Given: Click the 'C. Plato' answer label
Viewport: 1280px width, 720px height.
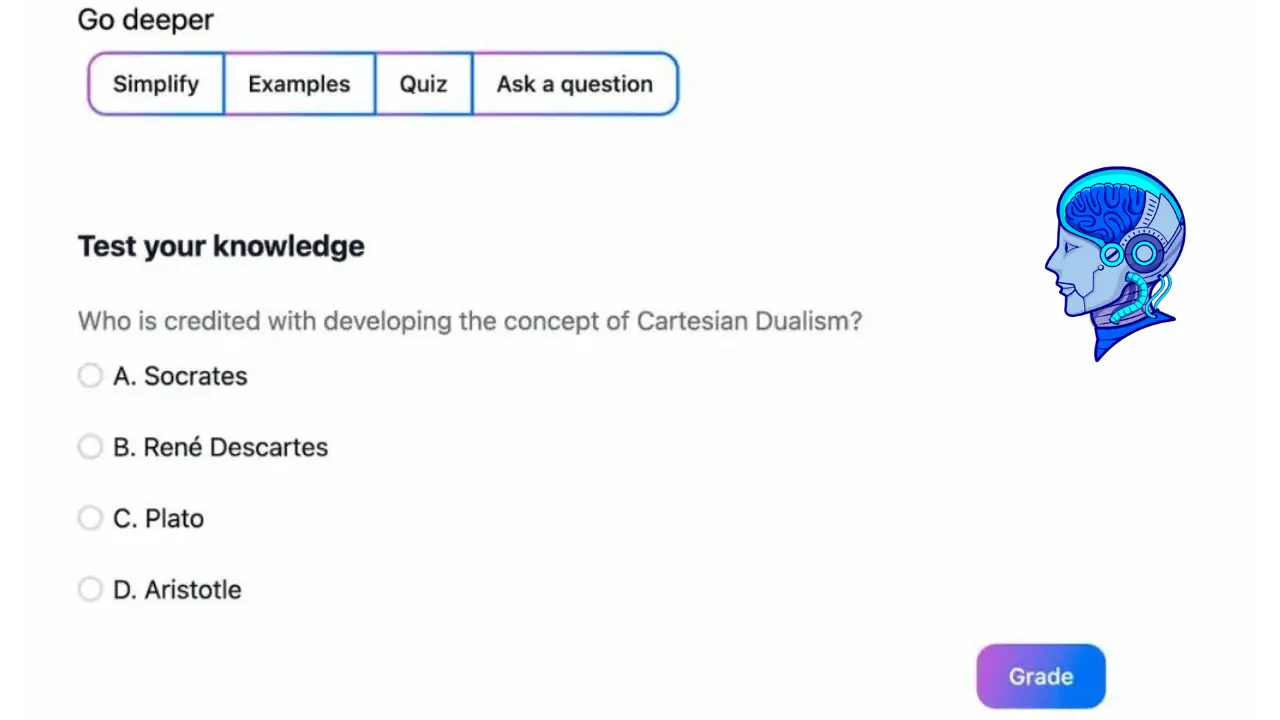Looking at the screenshot, I should [x=158, y=518].
